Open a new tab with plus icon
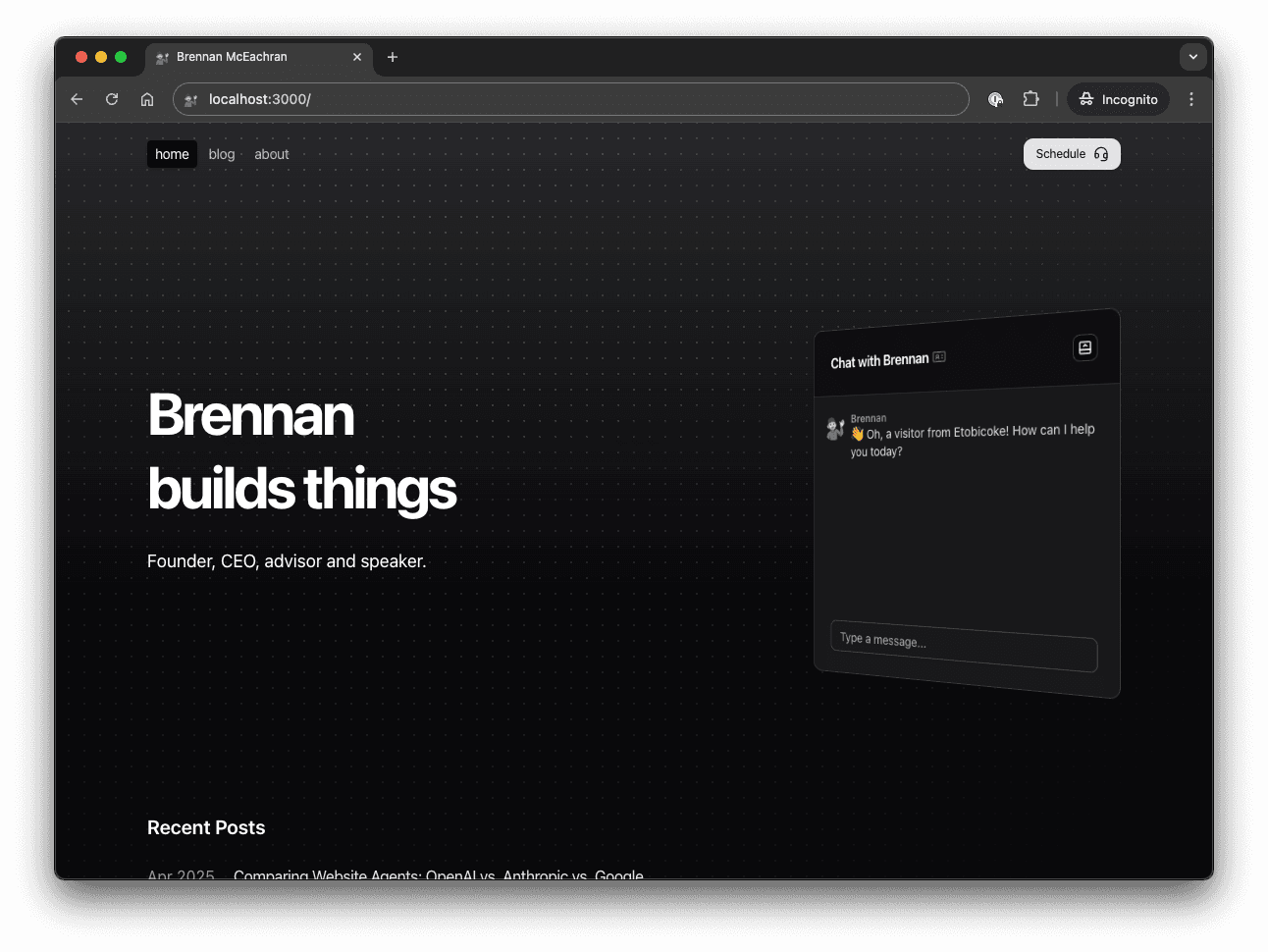 point(393,57)
